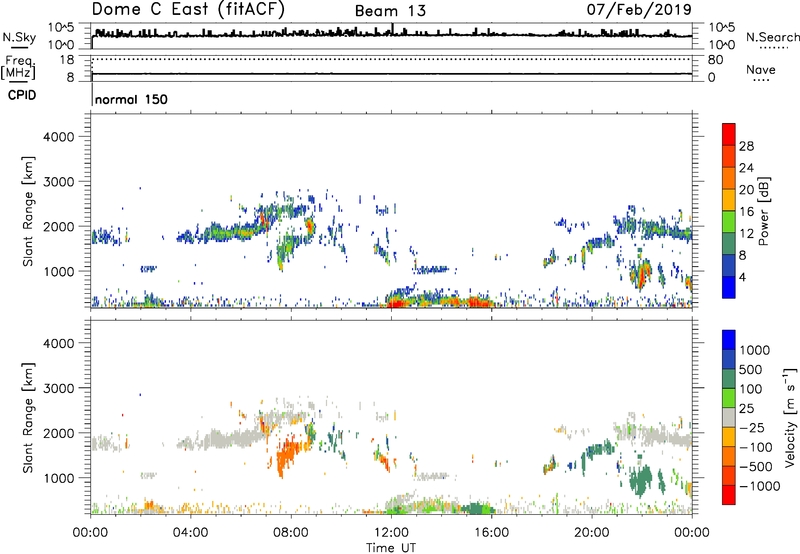The height and width of the screenshot is (554, 800).
Task: Click the 'Time UT' axis title
Action: coord(391,548)
